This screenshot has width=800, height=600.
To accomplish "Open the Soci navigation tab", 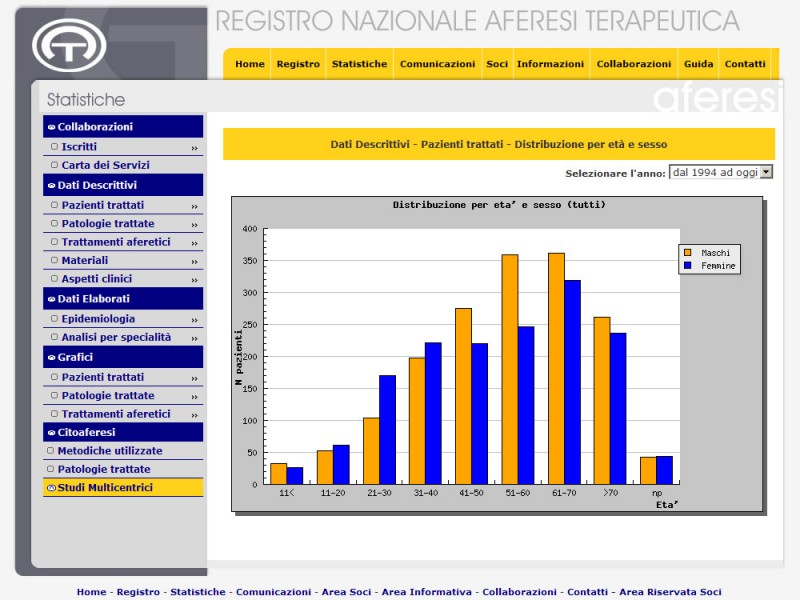I will tap(497, 64).
